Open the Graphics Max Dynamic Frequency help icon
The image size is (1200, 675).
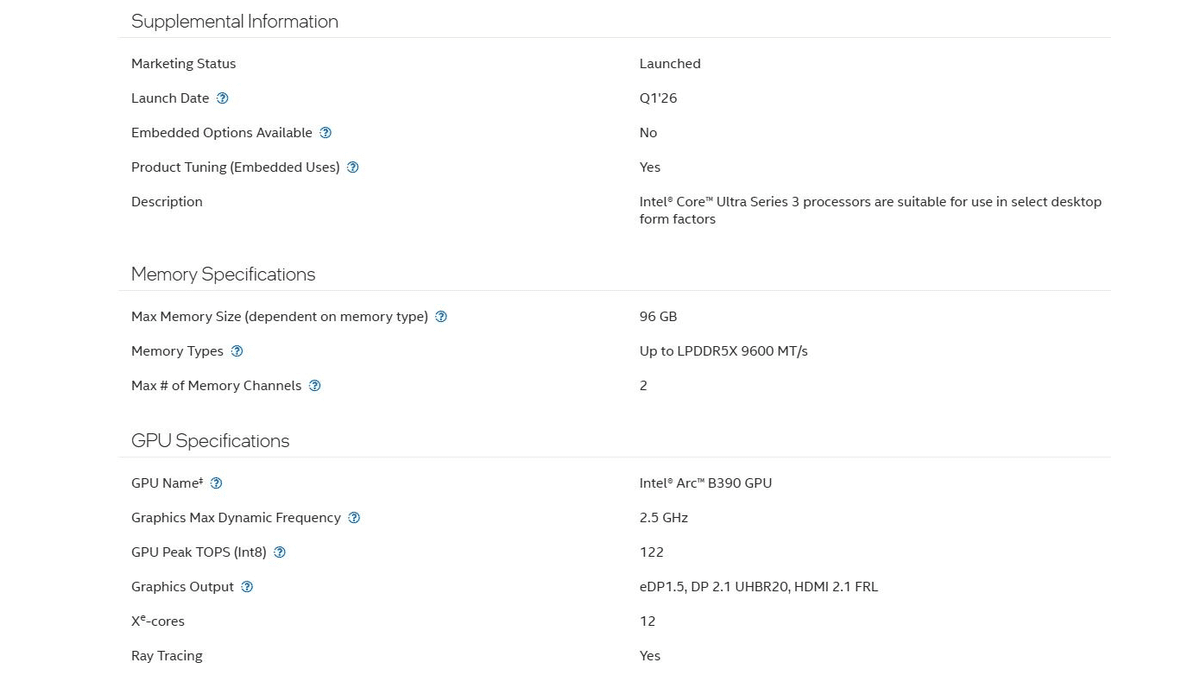[353, 518]
